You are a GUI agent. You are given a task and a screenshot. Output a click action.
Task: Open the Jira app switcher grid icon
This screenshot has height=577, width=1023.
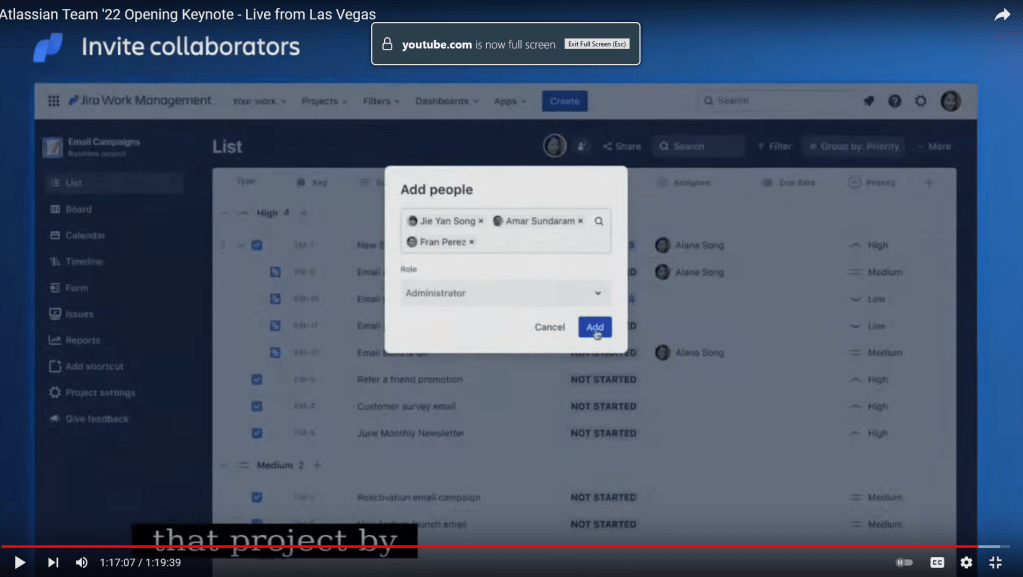54,101
